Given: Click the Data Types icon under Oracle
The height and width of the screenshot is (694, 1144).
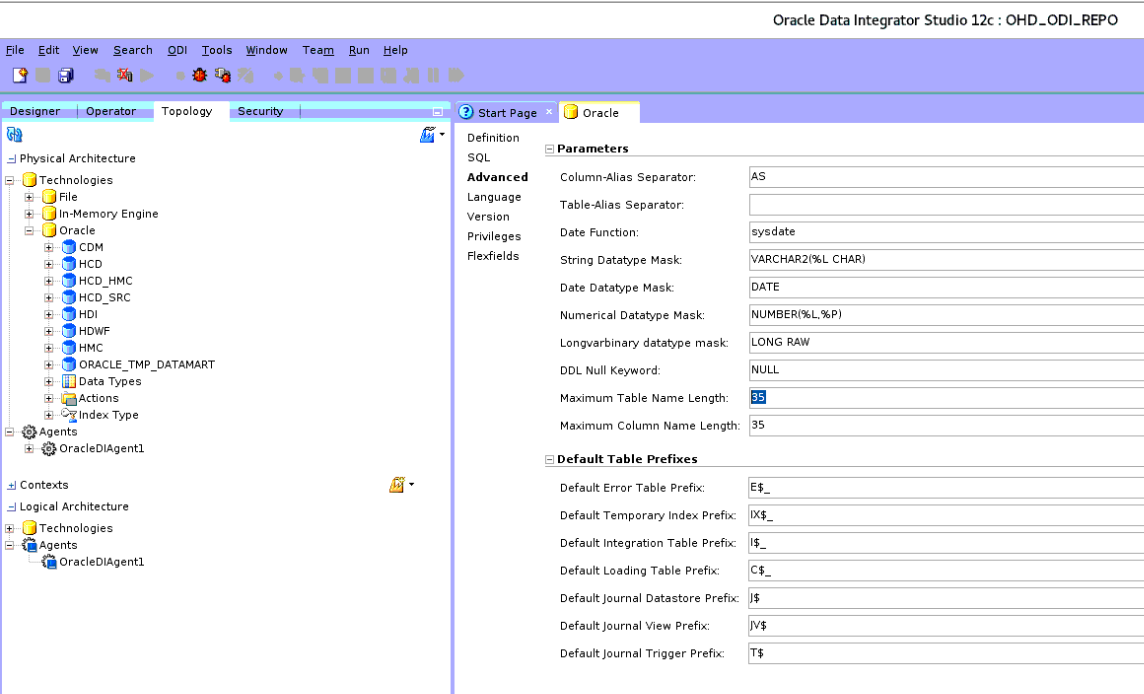Looking at the screenshot, I should [67, 381].
